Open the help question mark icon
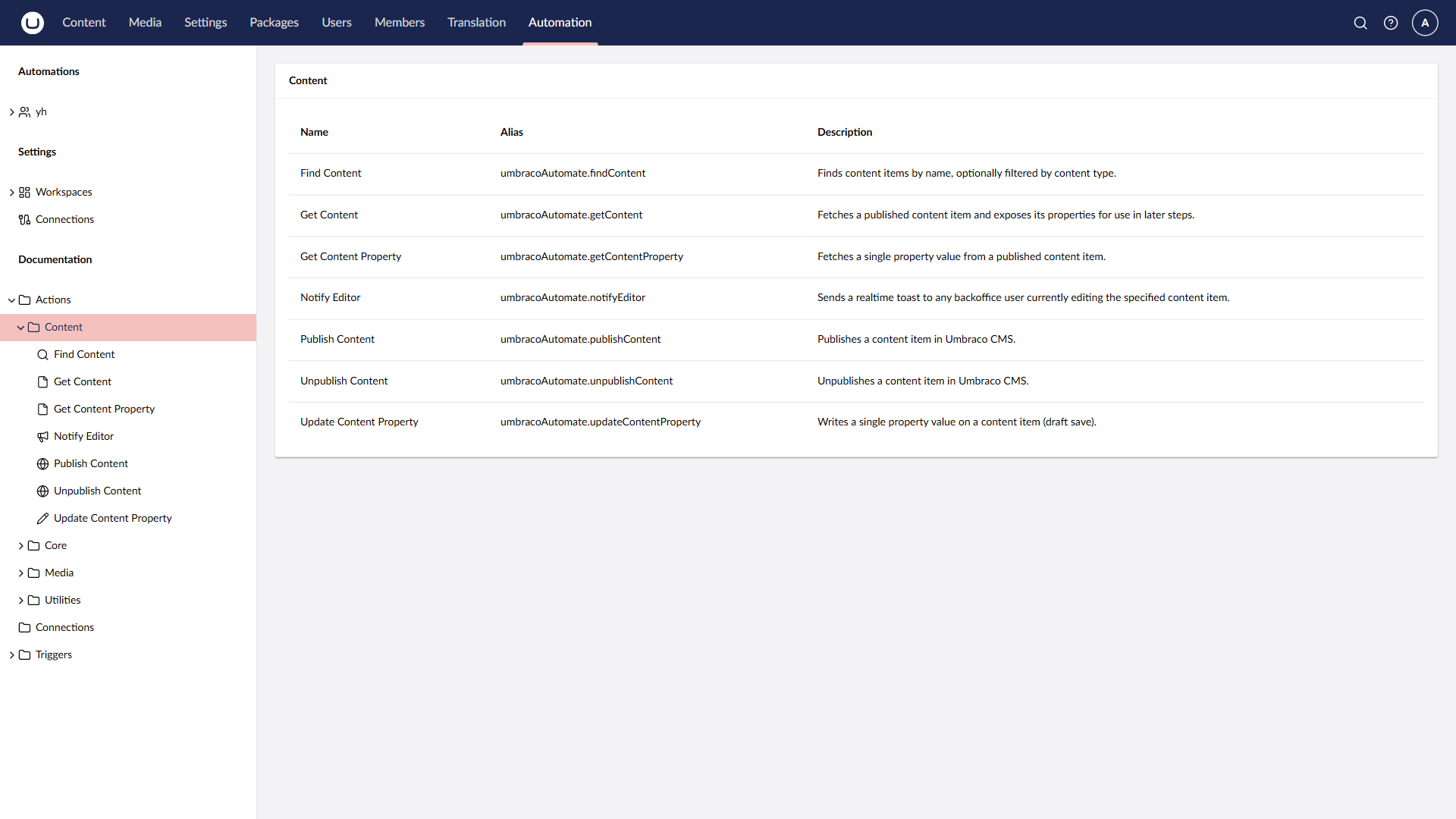The image size is (1456, 819). tap(1391, 23)
